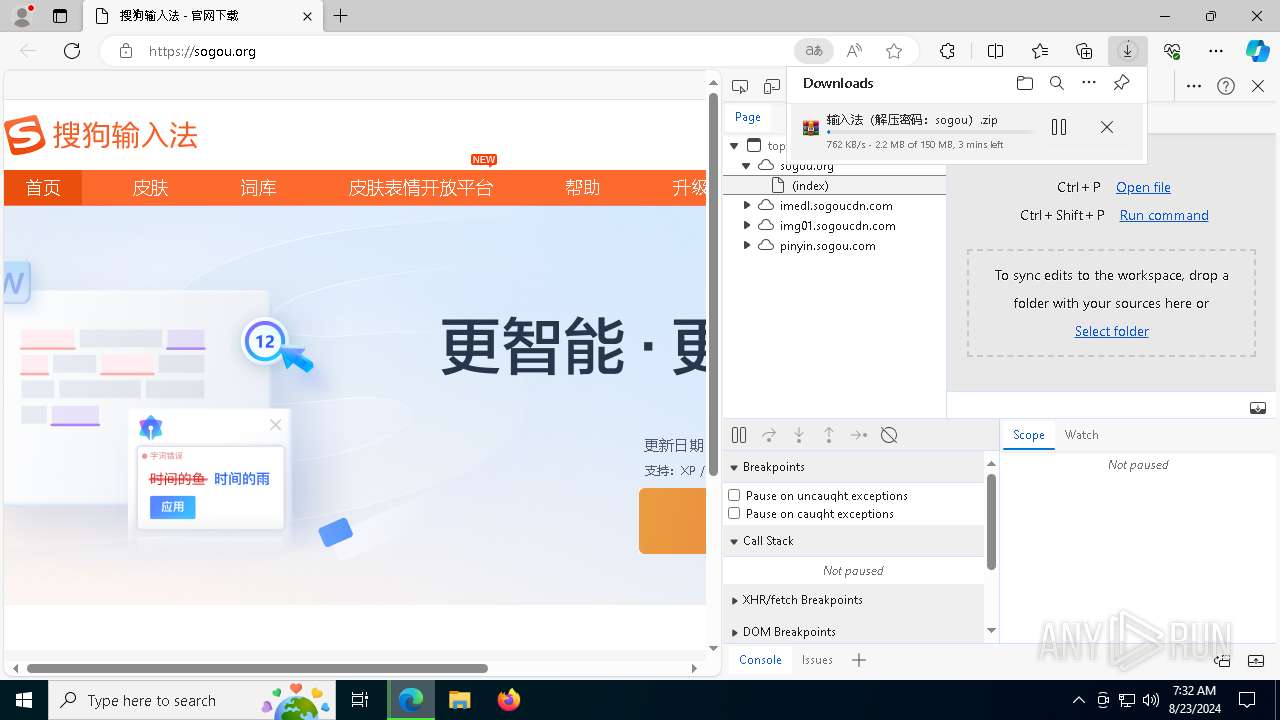
Task: Open the Copilot icon
Action: [1257, 51]
